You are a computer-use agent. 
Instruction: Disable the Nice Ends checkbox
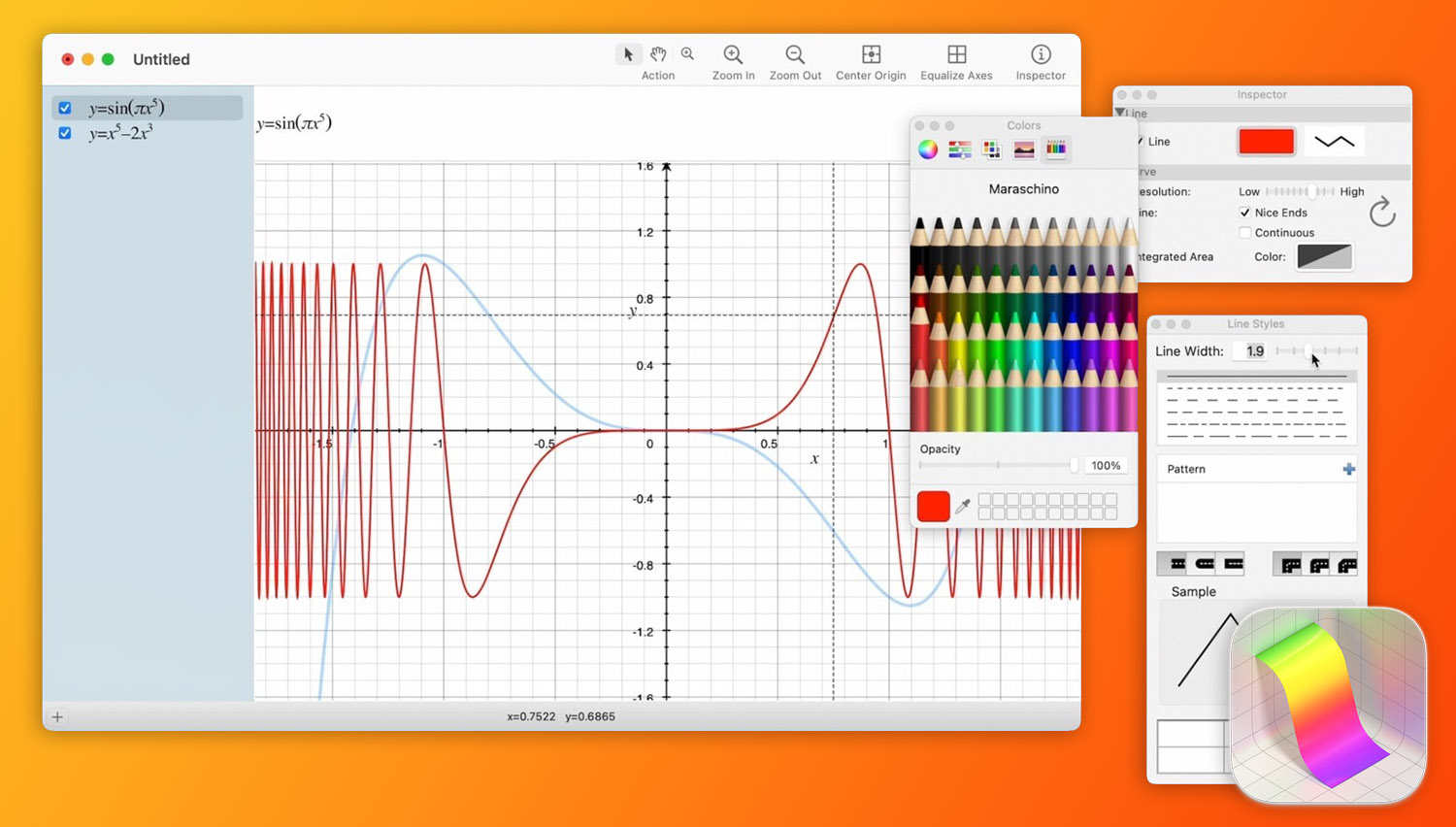[1245, 213]
